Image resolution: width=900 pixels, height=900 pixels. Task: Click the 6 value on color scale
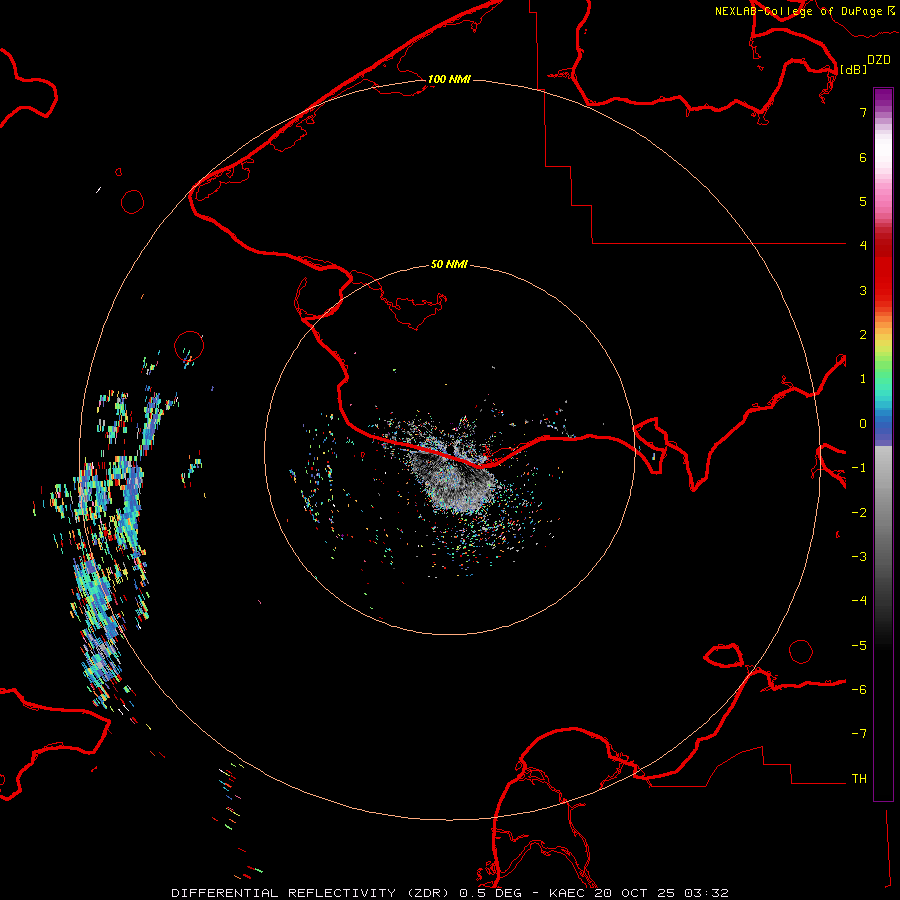click(x=863, y=157)
